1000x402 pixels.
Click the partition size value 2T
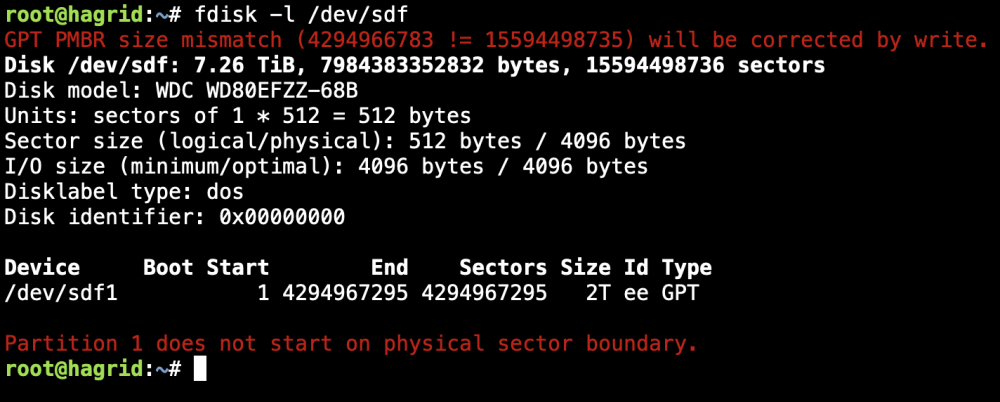click(598, 293)
